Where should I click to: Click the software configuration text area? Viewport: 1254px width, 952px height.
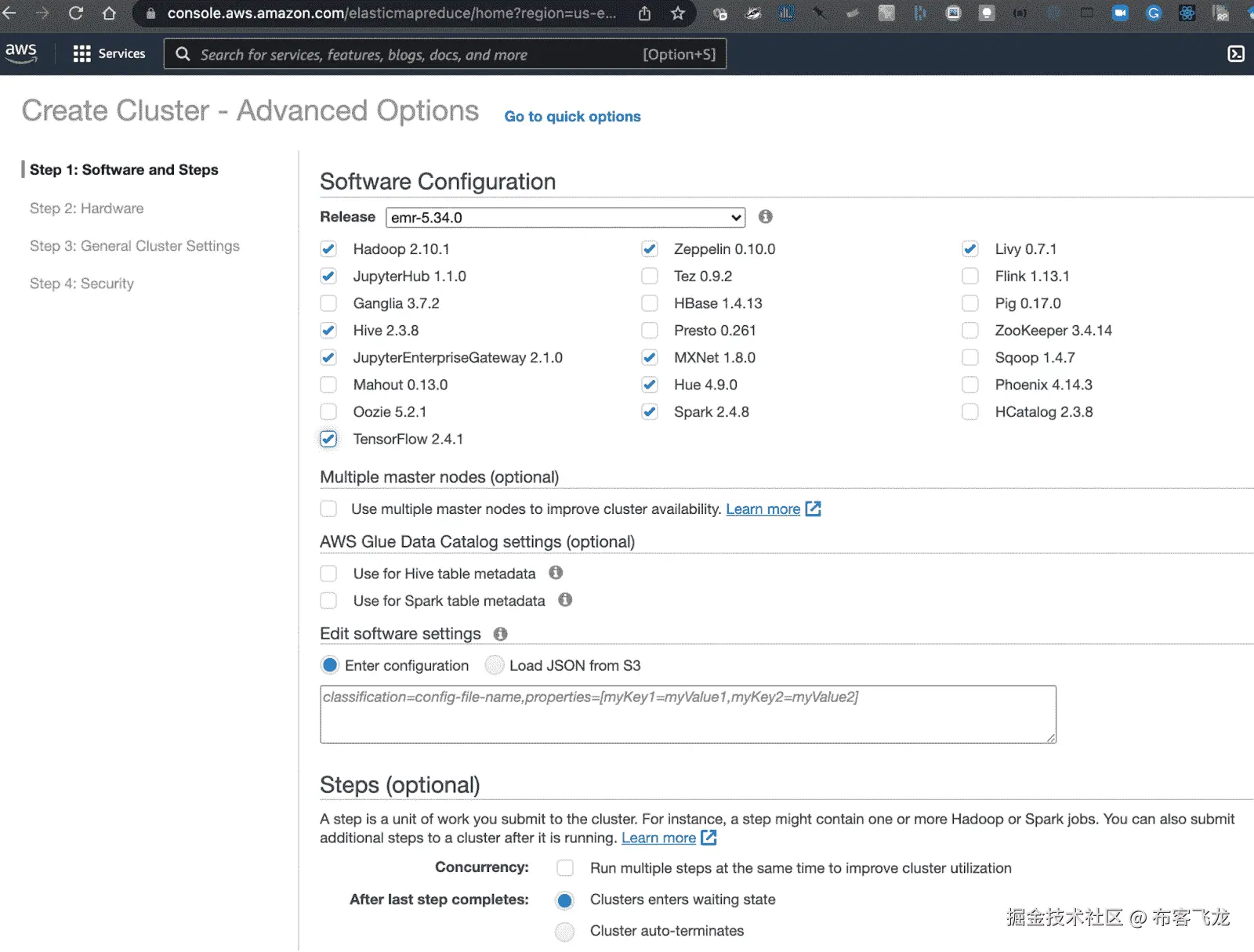687,714
